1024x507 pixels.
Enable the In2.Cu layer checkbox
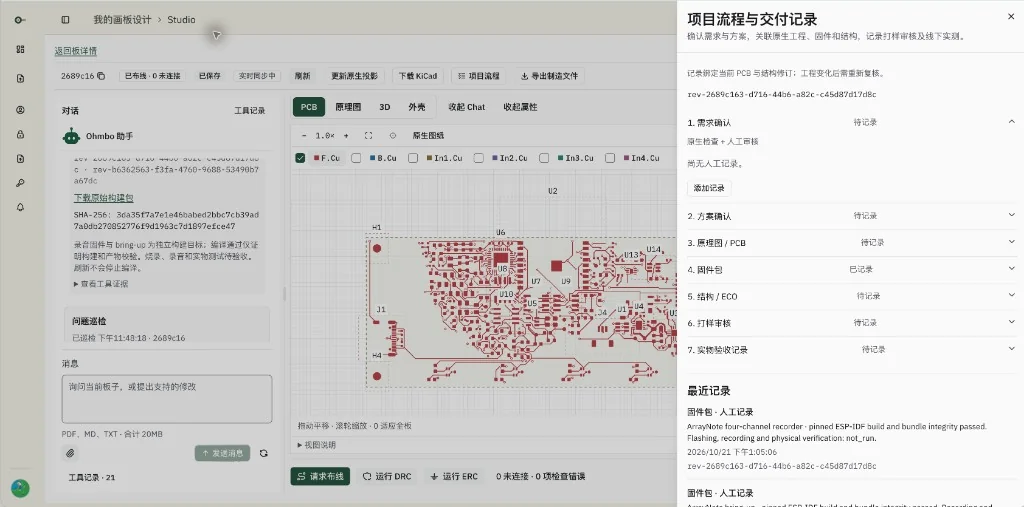(x=479, y=158)
